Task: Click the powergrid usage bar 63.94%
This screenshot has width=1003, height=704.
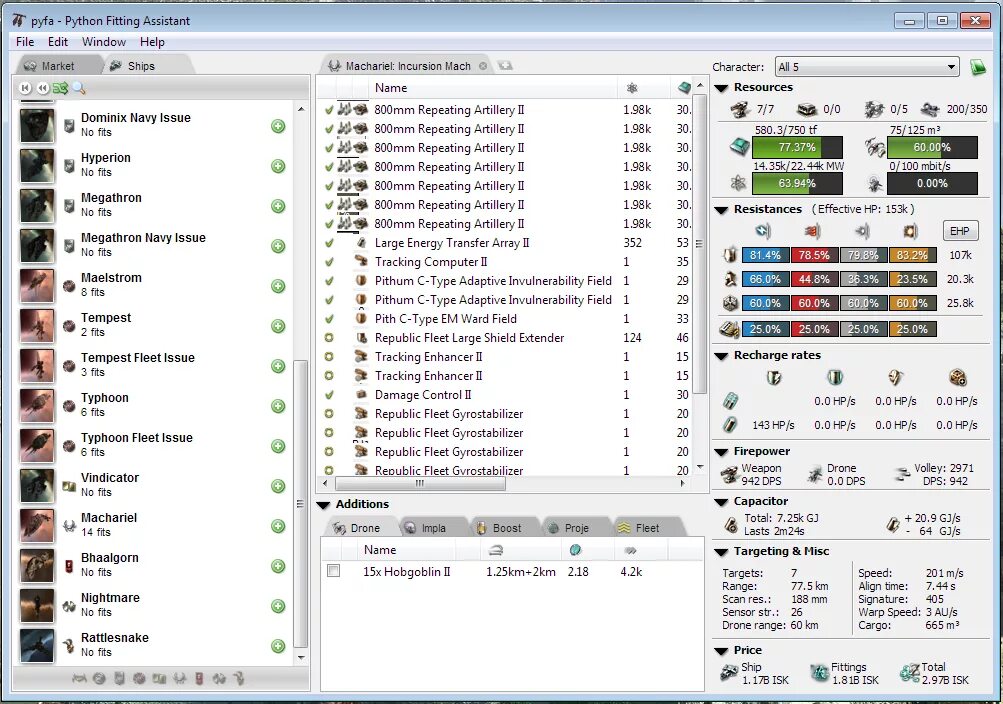Action: (x=797, y=184)
